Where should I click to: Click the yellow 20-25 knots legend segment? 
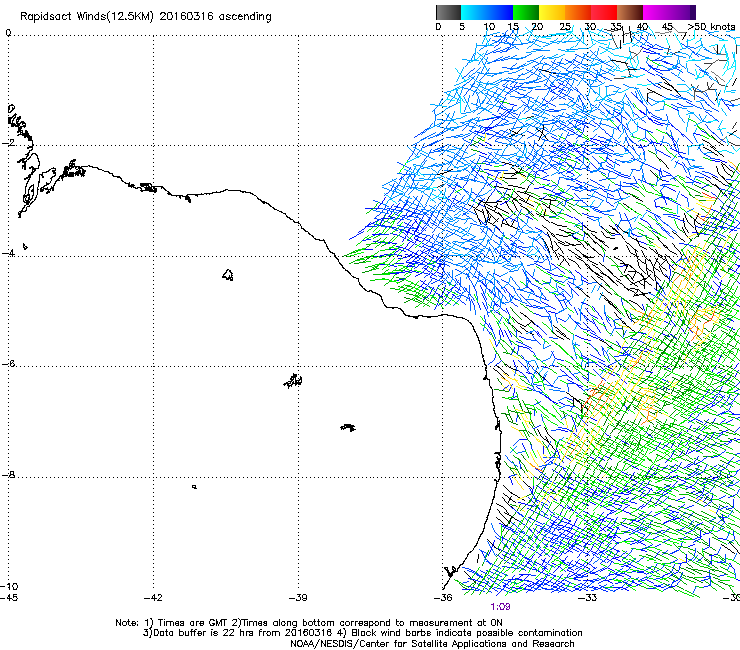pyautogui.click(x=552, y=12)
